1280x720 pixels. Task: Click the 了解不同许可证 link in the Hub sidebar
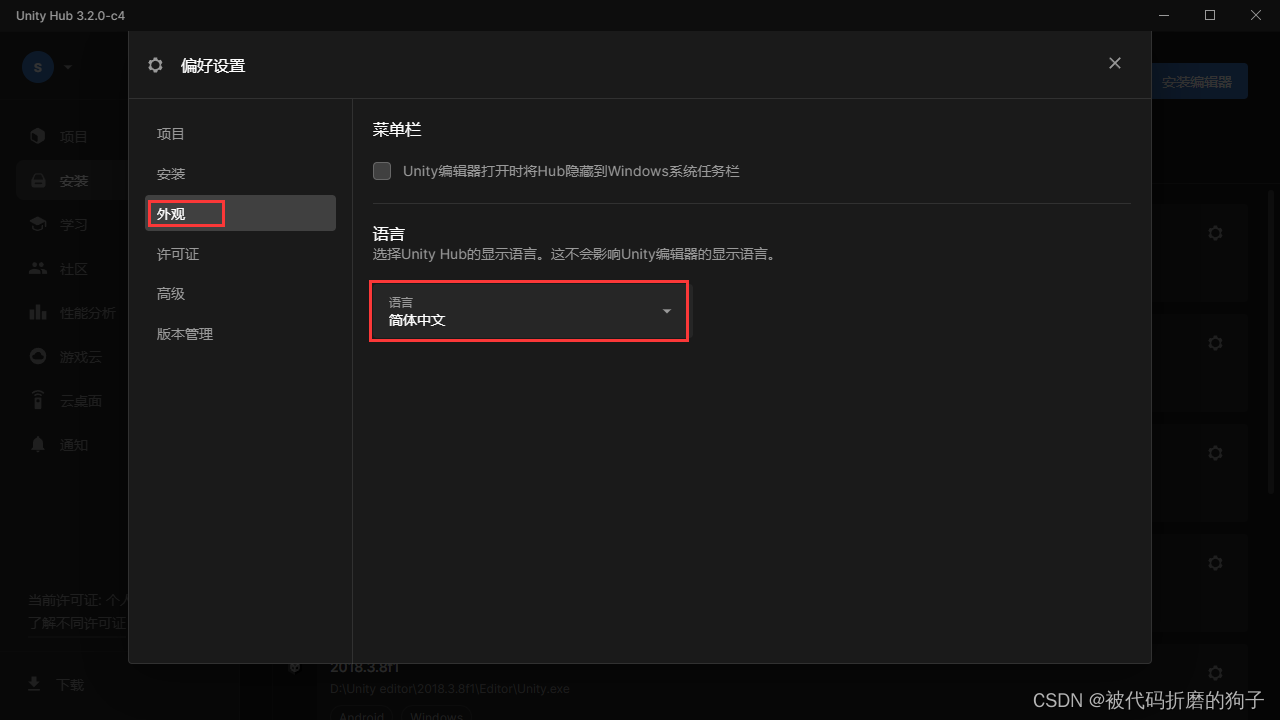pyautogui.click(x=77, y=623)
